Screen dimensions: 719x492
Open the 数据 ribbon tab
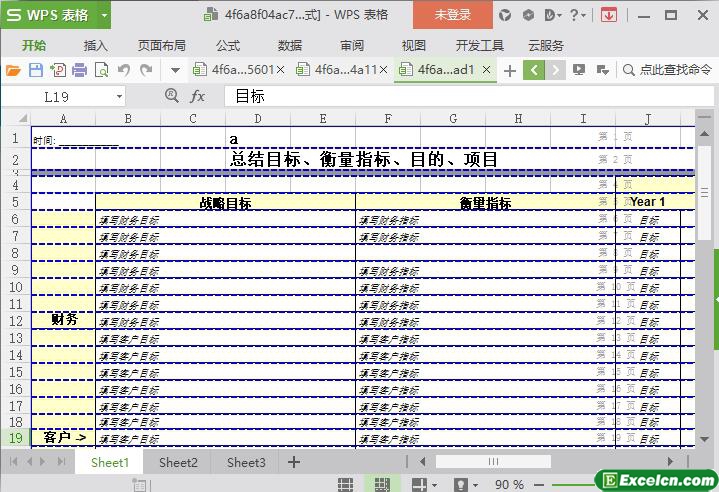pos(290,45)
